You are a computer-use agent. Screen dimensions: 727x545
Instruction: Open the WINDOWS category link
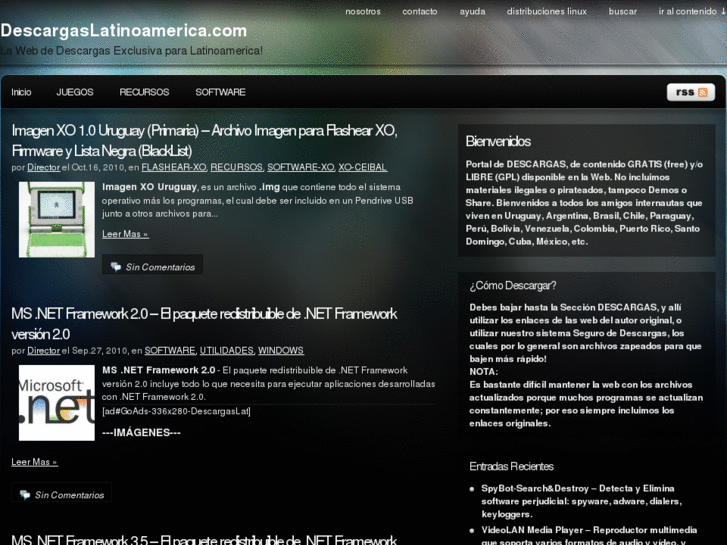coord(281,351)
